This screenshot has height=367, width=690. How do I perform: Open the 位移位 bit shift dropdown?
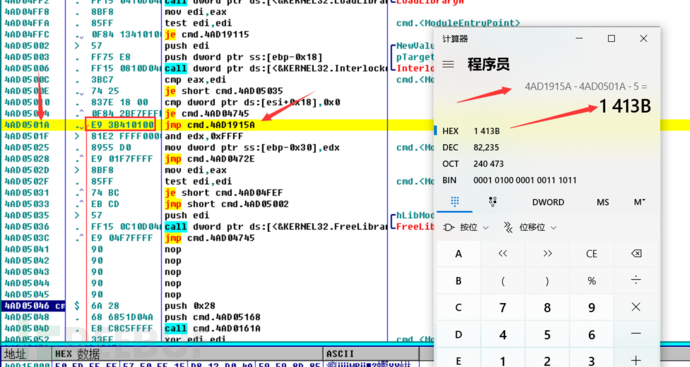pyautogui.click(x=530, y=228)
